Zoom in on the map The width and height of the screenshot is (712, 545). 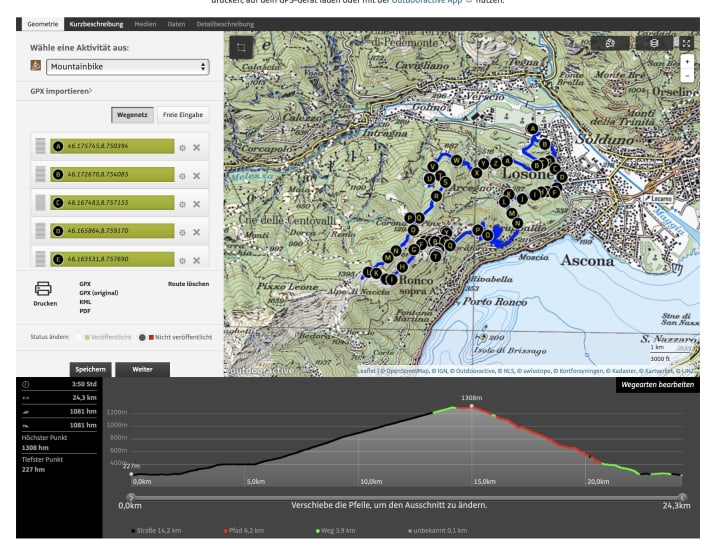686,62
